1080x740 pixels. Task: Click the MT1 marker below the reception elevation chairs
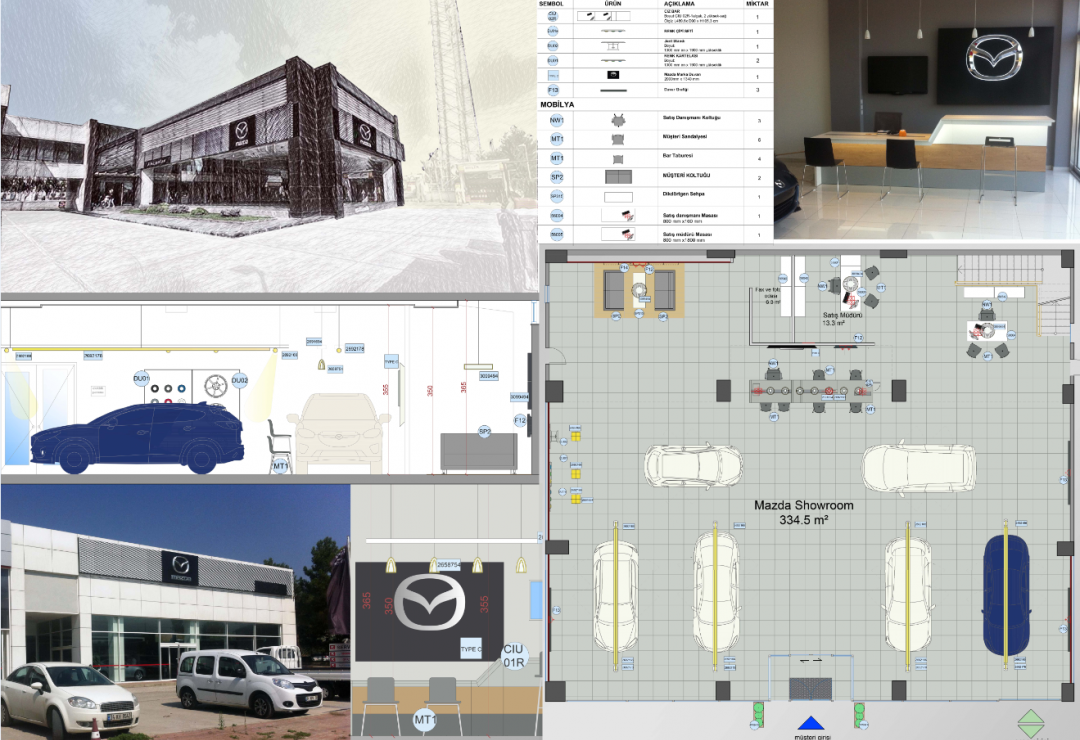pos(424,720)
